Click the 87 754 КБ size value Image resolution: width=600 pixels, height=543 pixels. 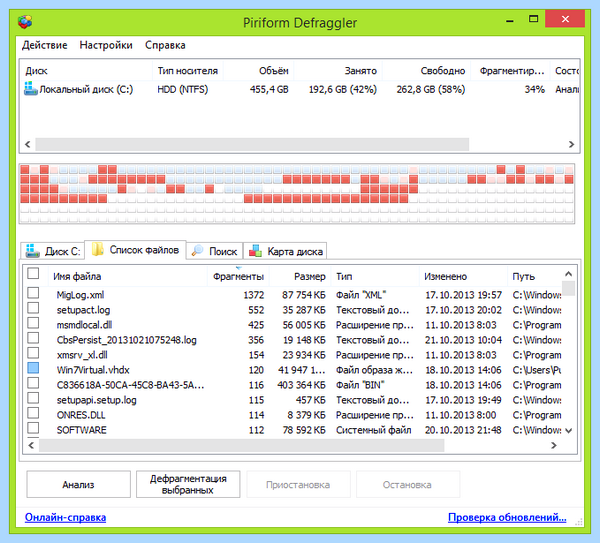pos(303,295)
